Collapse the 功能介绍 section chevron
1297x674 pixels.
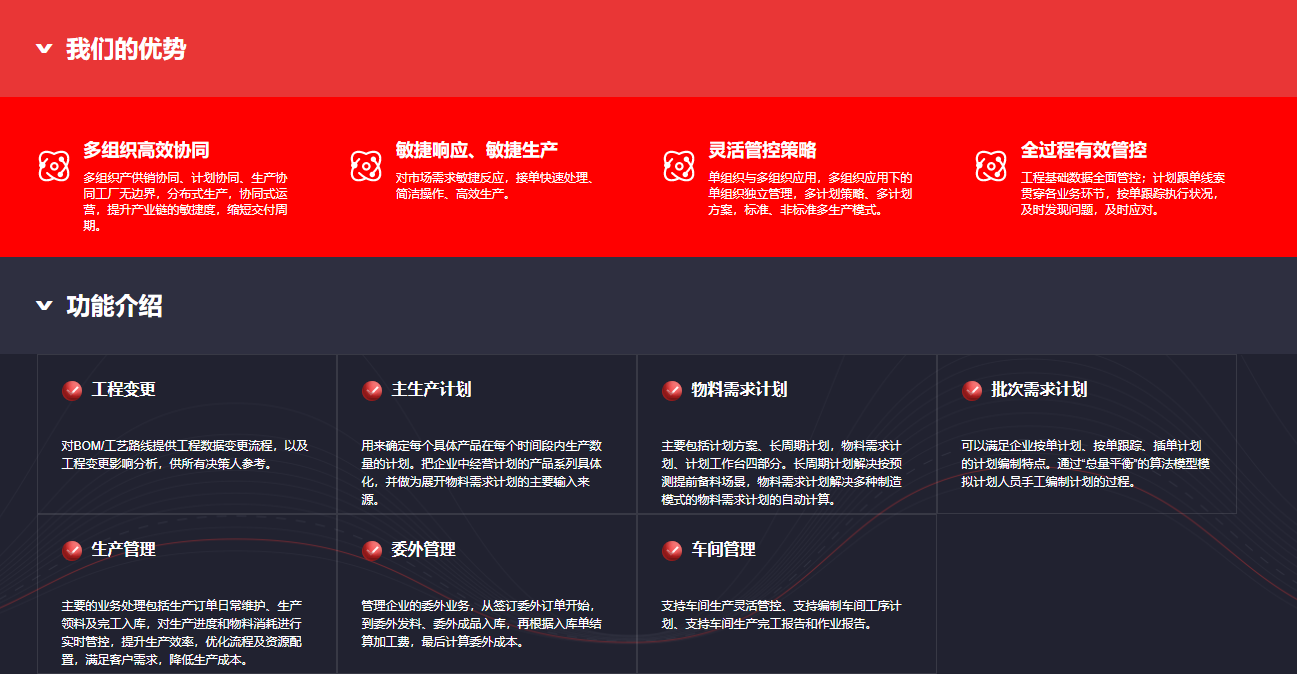[x=44, y=306]
